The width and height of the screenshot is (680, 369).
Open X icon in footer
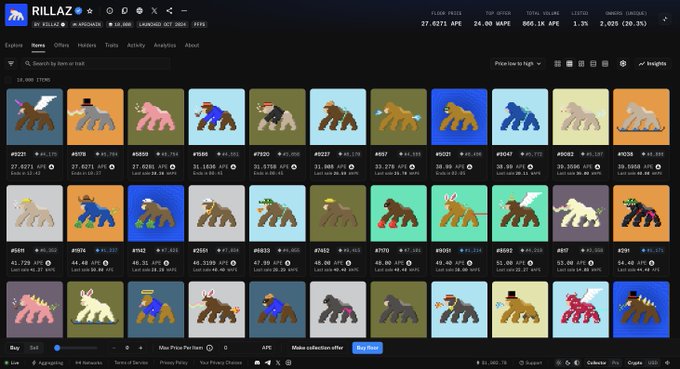(x=278, y=362)
